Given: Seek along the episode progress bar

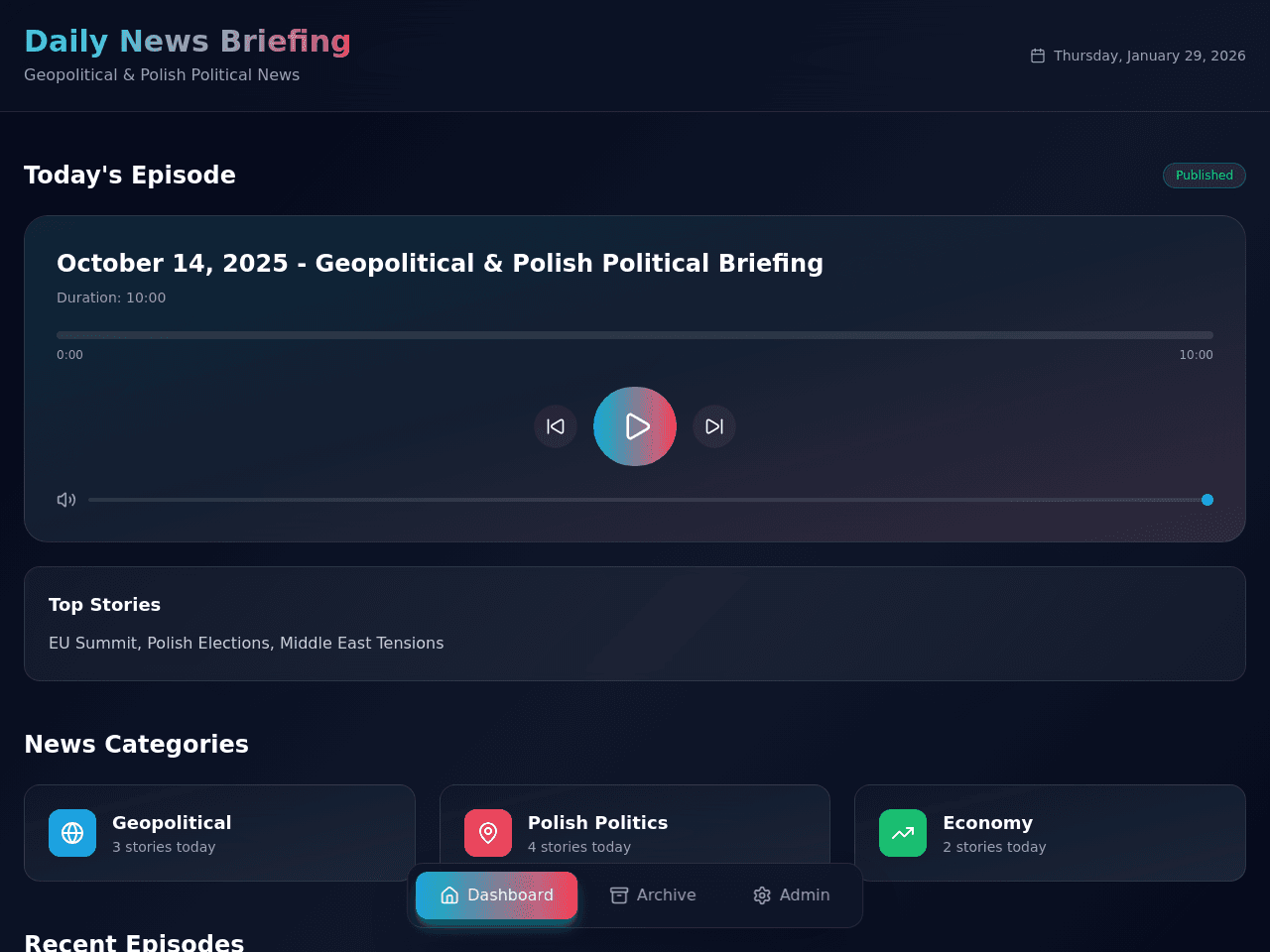Looking at the screenshot, I should pos(635,335).
